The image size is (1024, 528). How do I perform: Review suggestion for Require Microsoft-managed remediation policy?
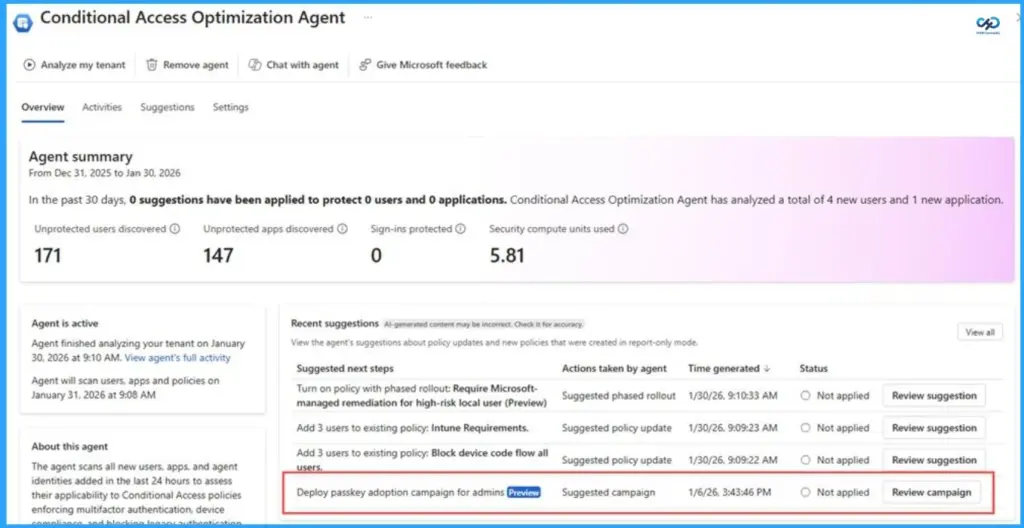click(934, 395)
